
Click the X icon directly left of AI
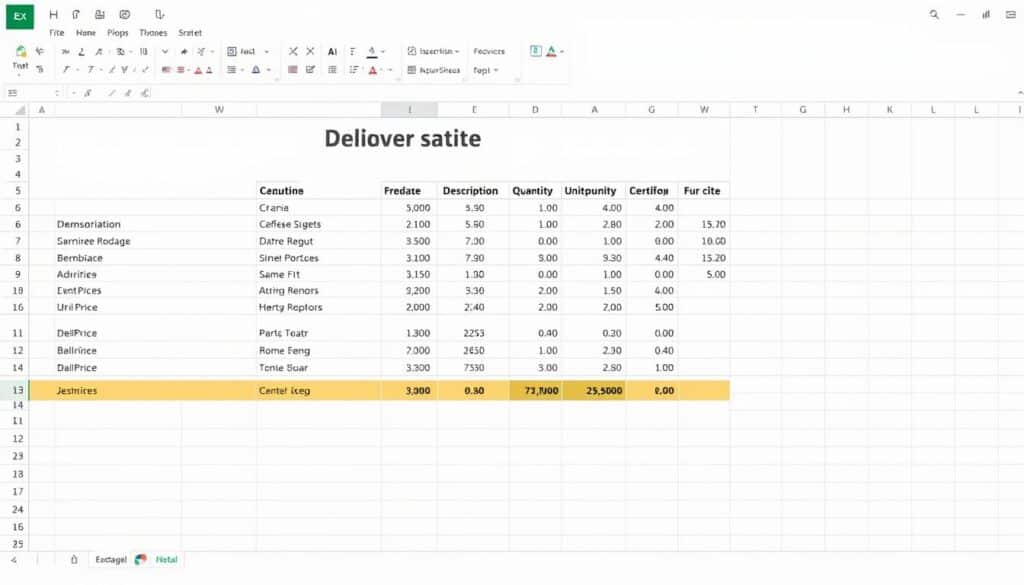pyautogui.click(x=310, y=51)
